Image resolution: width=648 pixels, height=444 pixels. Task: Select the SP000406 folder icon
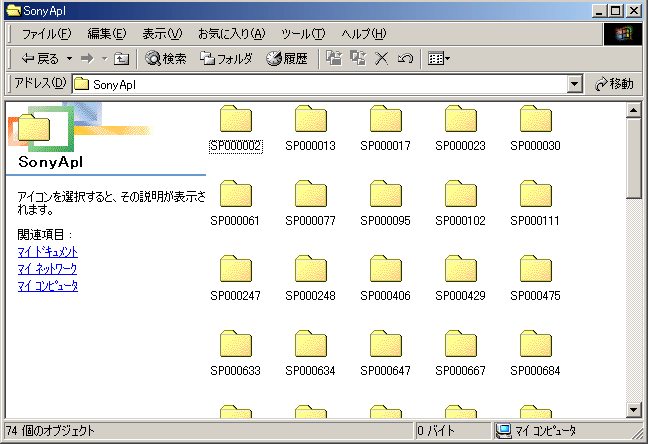386,269
